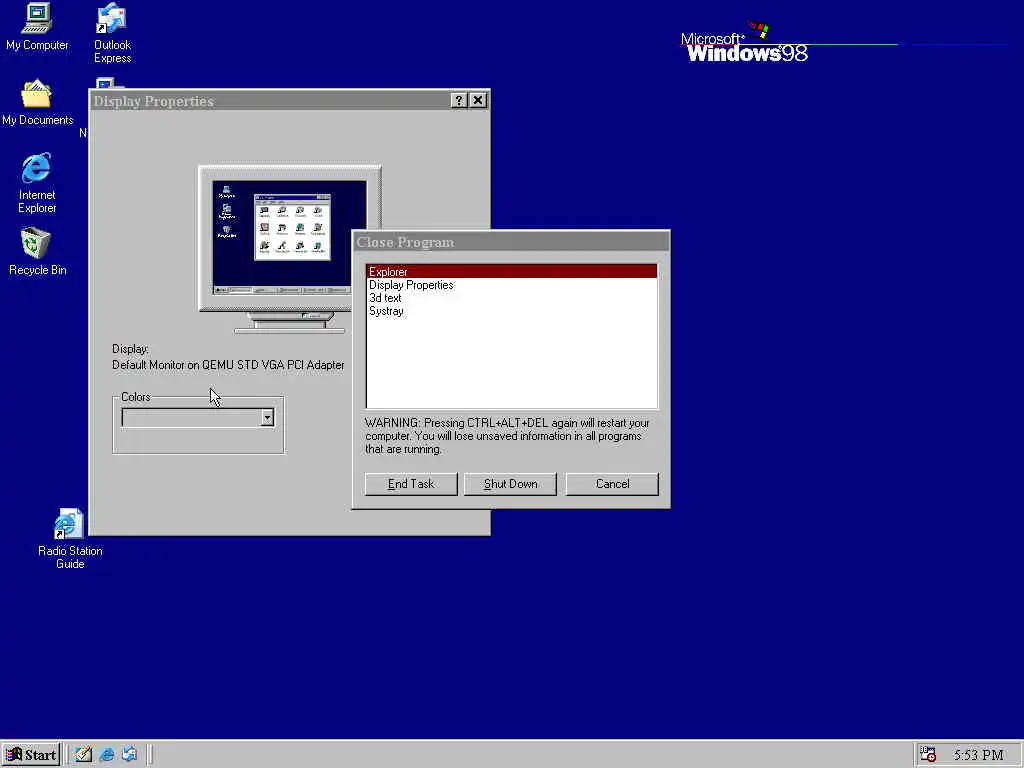Select 3d text in the task list

click(x=512, y=298)
